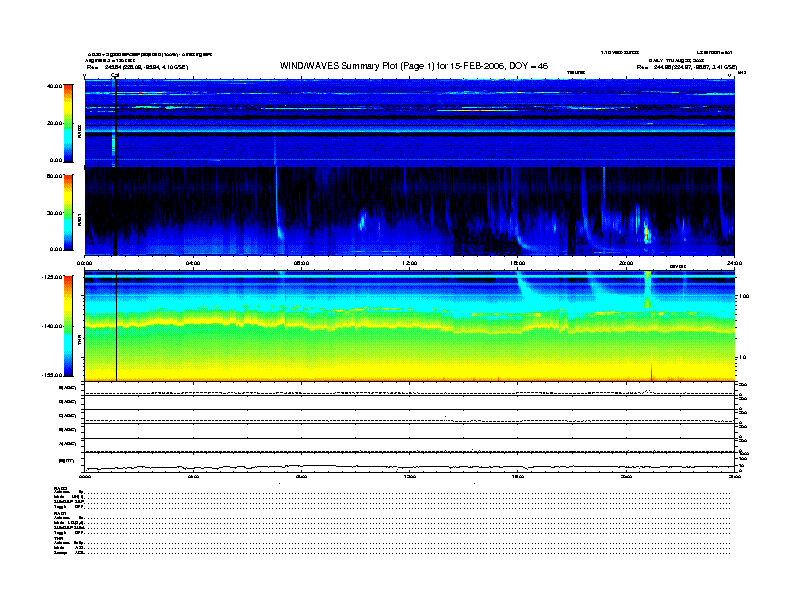Click the red spike at TNR panel bottom
Viewport: 792px width, 612px height.
coord(651,371)
